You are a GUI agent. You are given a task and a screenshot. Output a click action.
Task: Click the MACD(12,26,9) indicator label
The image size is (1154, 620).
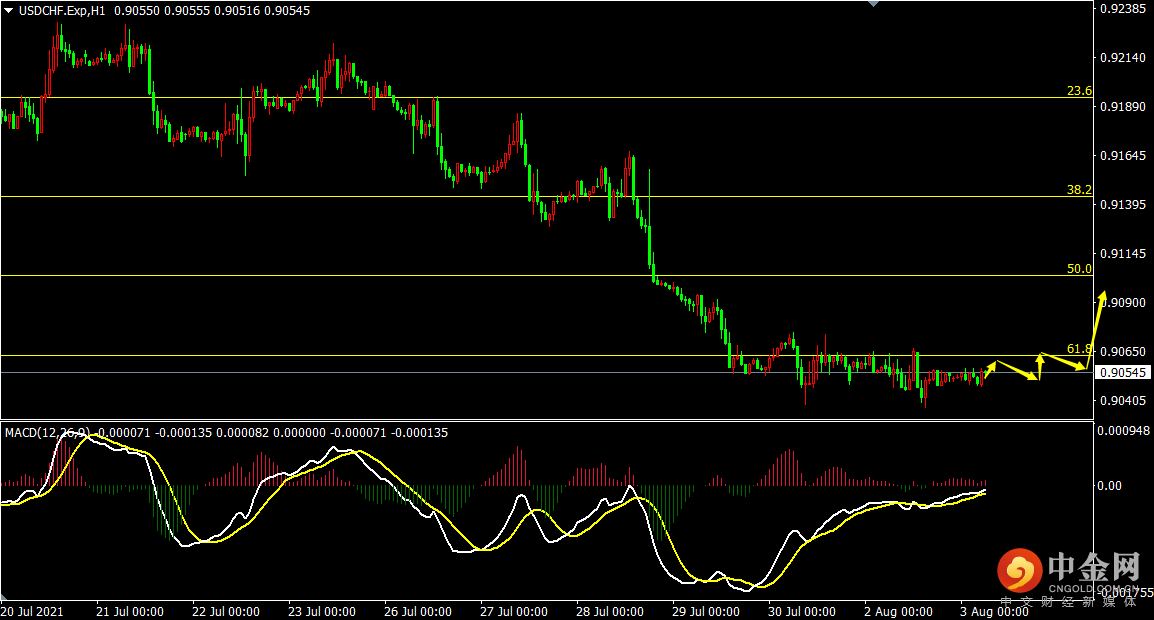pyautogui.click(x=47, y=433)
